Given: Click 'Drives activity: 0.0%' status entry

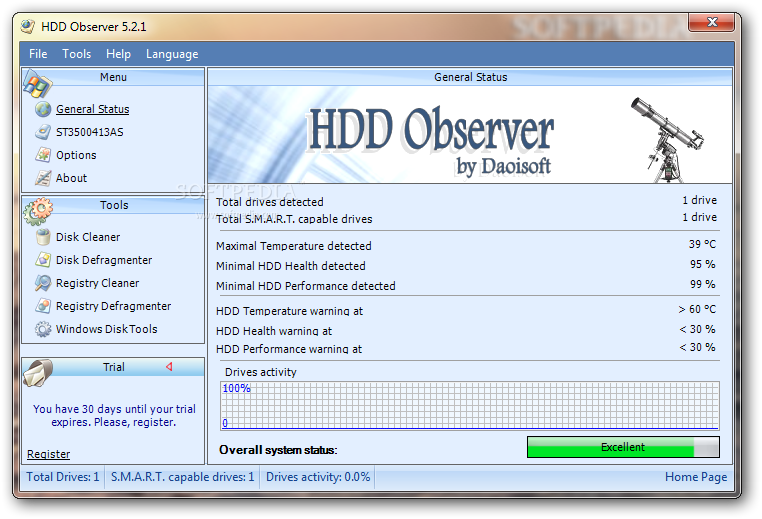Looking at the screenshot, I should pos(318,477).
